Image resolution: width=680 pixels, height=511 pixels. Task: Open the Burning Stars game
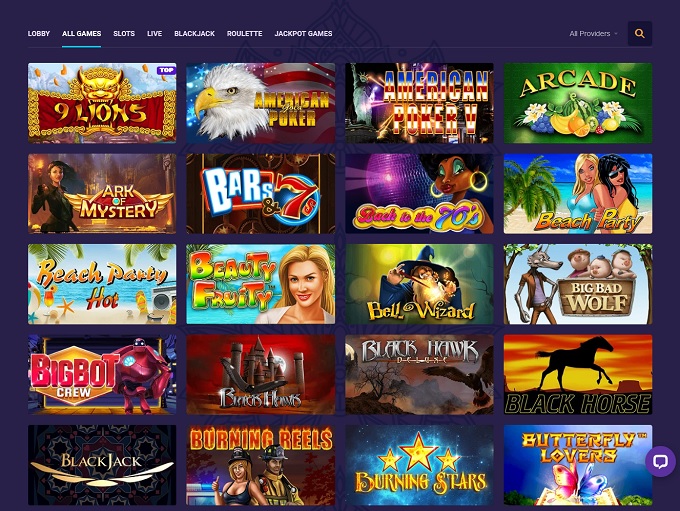tap(419, 465)
